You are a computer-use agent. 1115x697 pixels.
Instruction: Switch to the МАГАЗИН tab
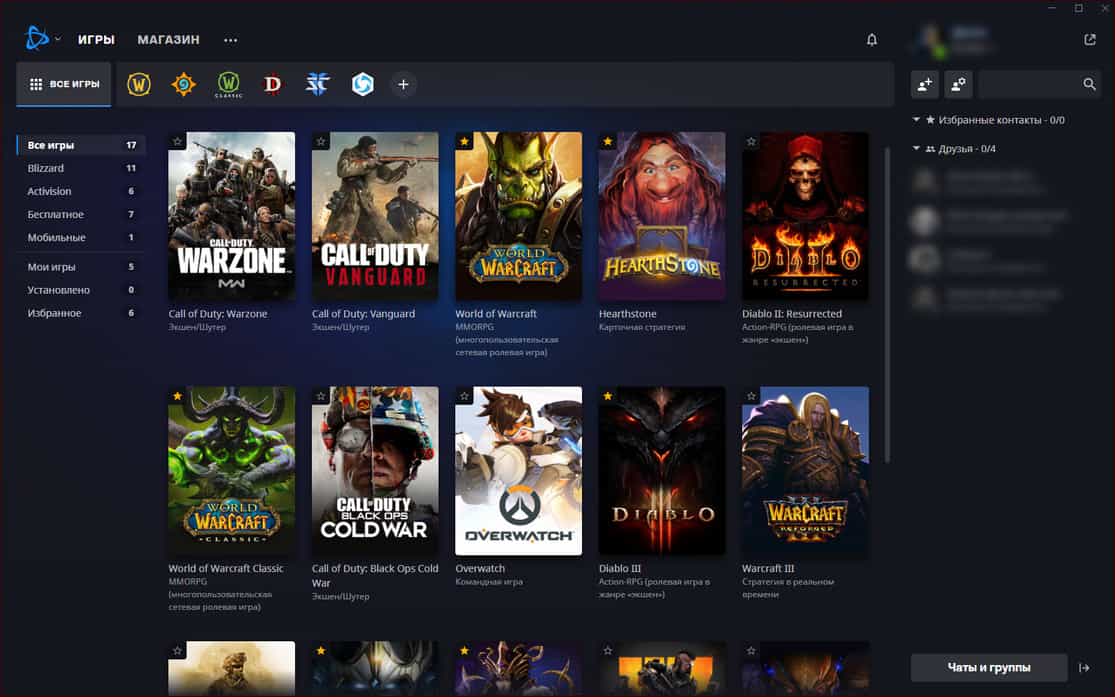pyautogui.click(x=168, y=40)
